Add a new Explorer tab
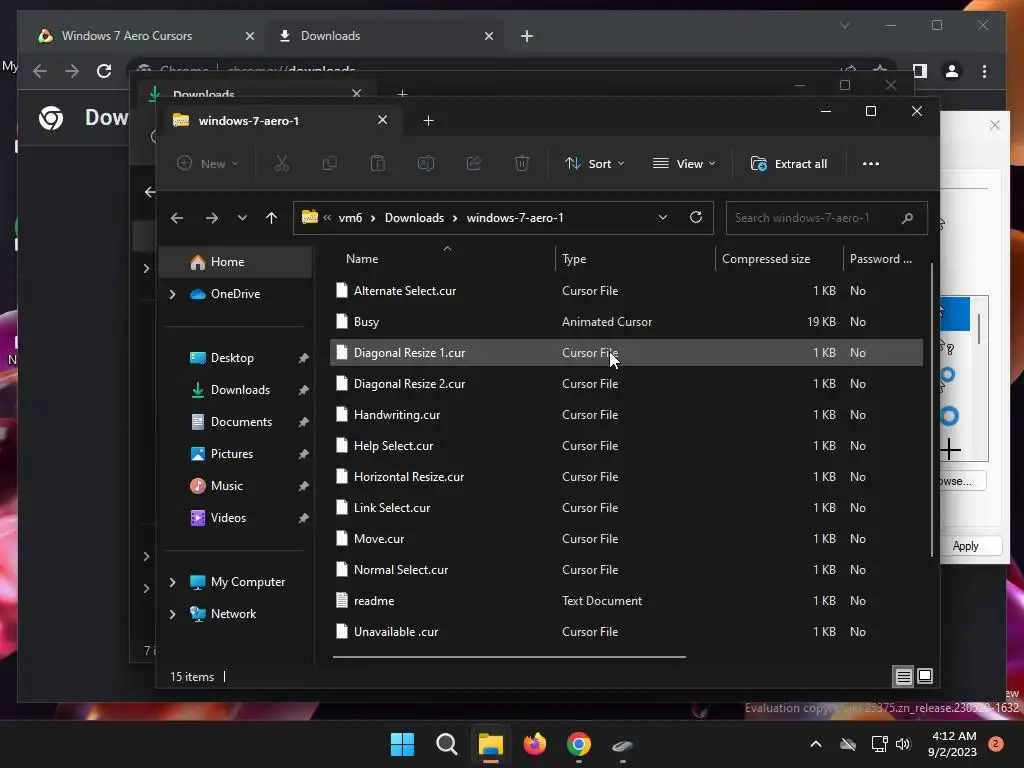Image resolution: width=1024 pixels, height=768 pixels. point(428,121)
